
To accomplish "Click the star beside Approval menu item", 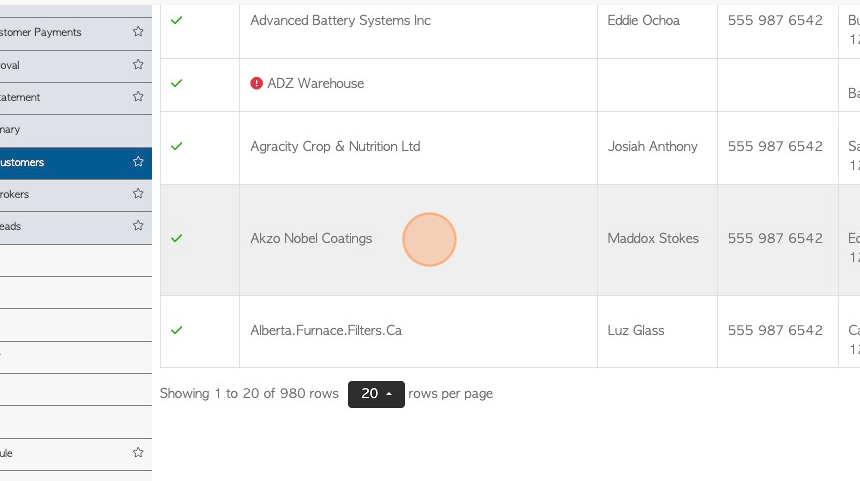I will tap(138, 65).
